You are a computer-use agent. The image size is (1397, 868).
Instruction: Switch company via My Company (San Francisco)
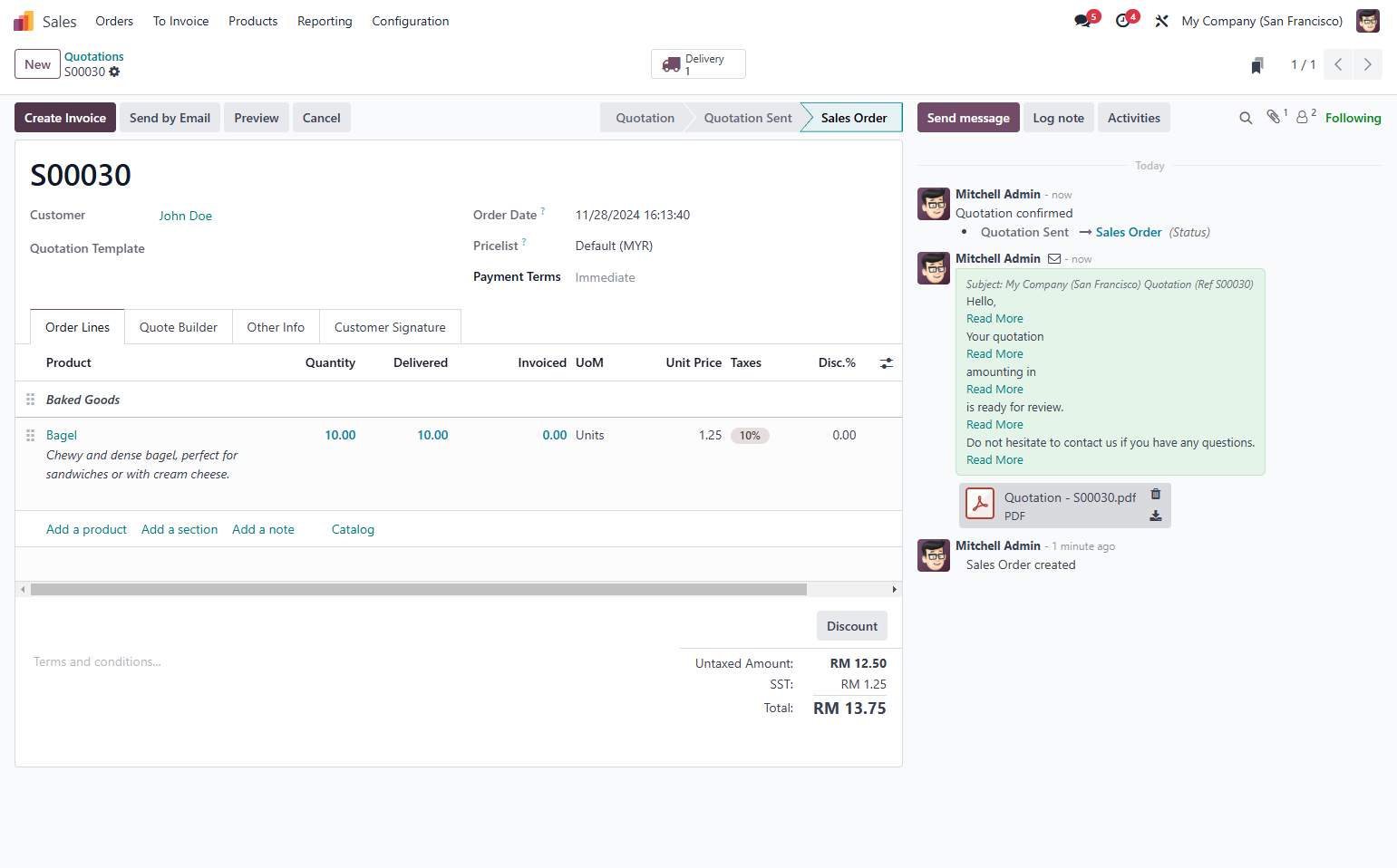coord(1262,21)
